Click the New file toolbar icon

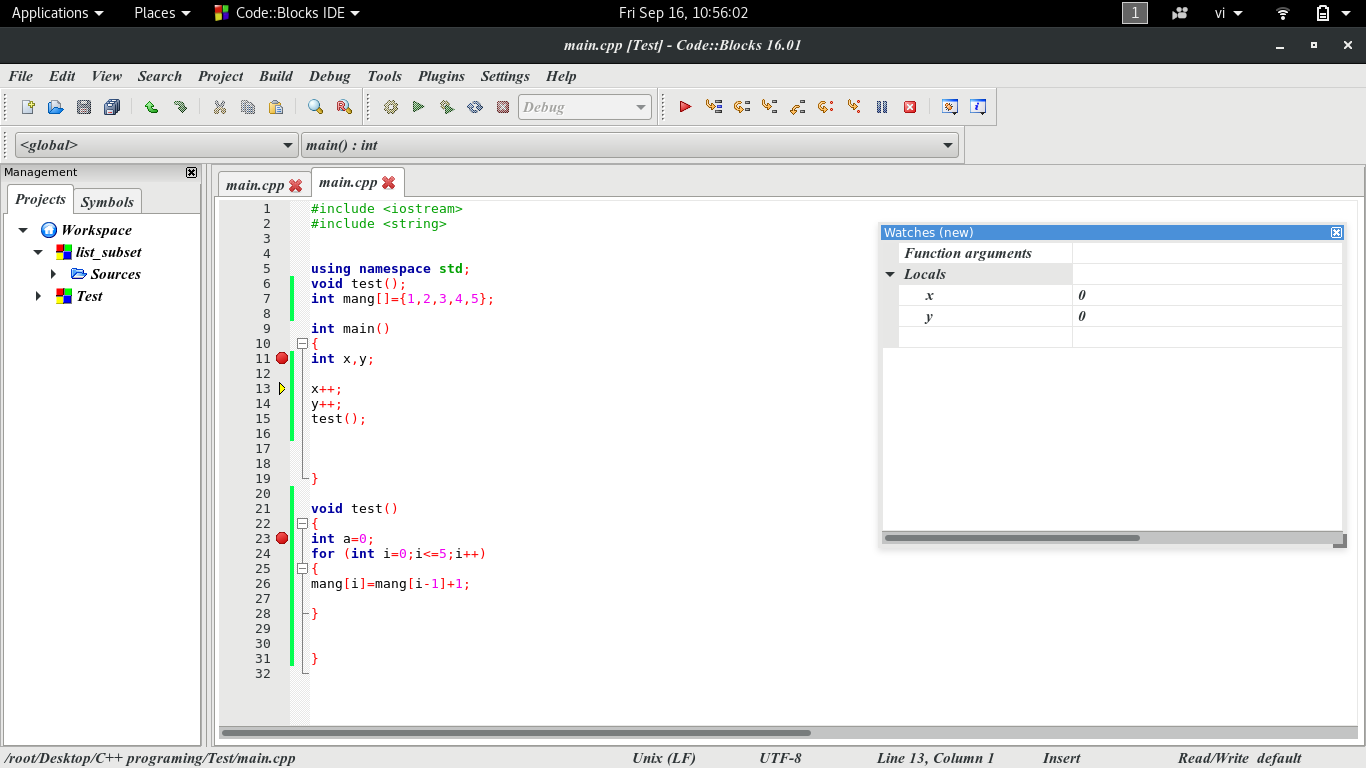pos(28,107)
